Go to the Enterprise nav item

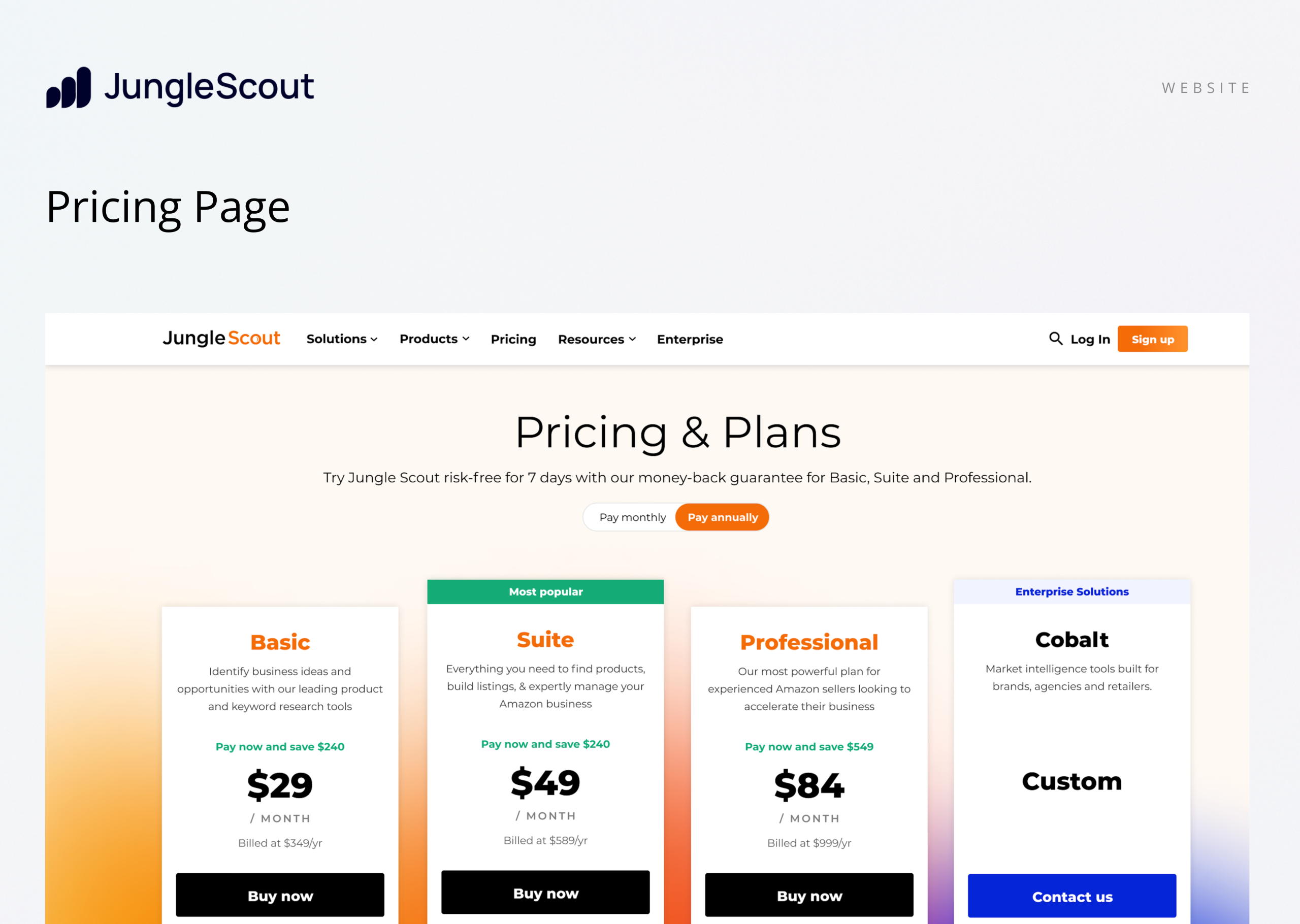pyautogui.click(x=690, y=339)
